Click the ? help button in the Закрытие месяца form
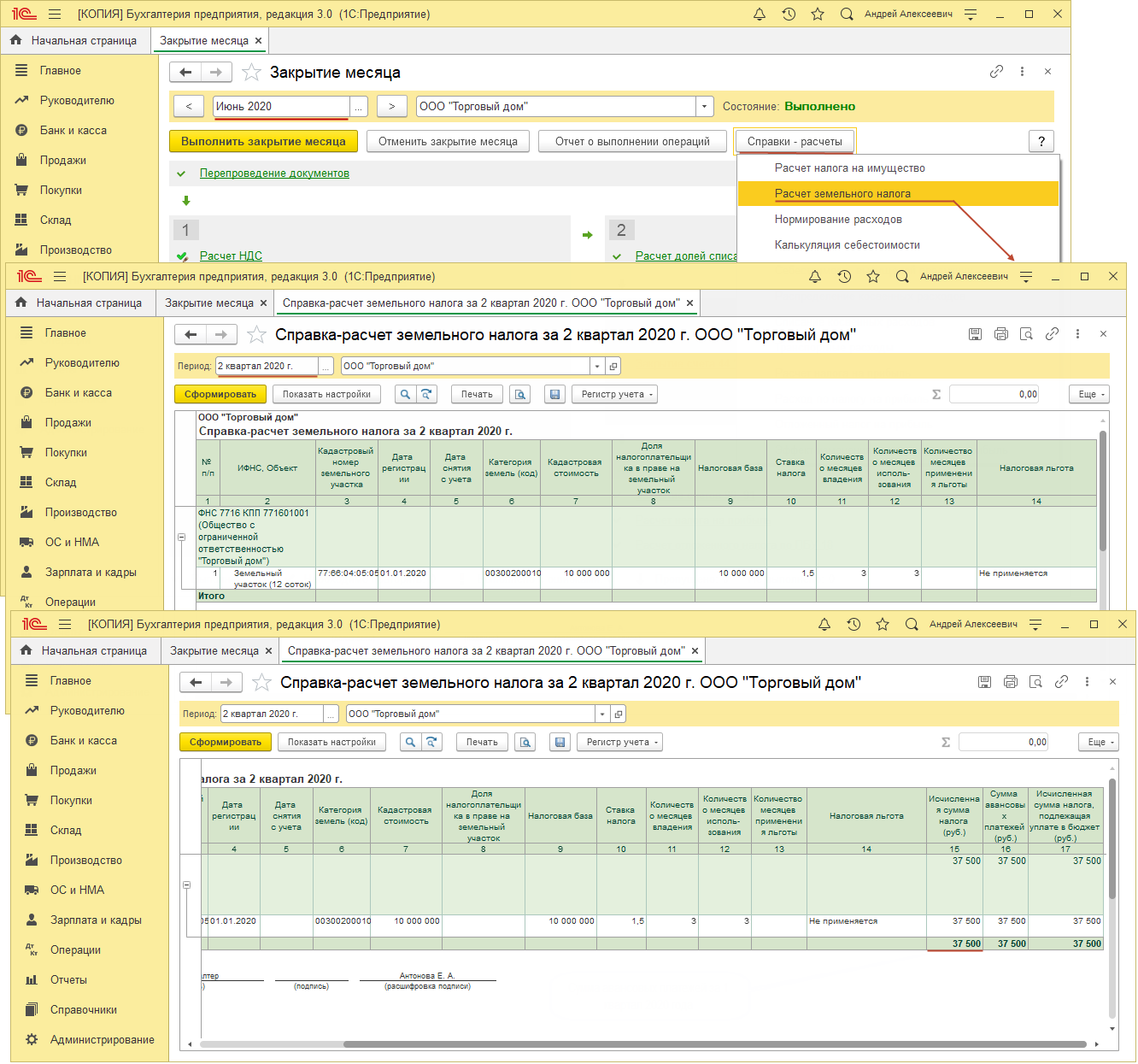Screen dimensions: 1138x1064 1041,142
